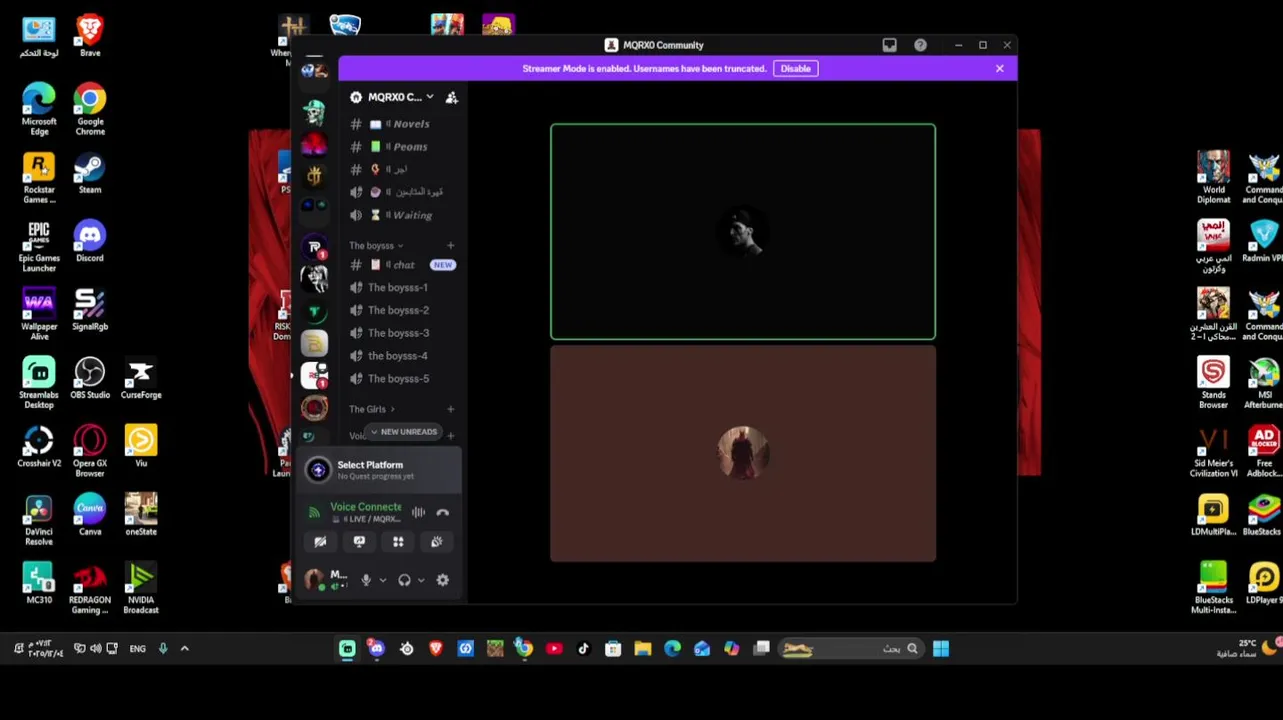
Task: Add a channel to The boysss category
Action: 450,246
